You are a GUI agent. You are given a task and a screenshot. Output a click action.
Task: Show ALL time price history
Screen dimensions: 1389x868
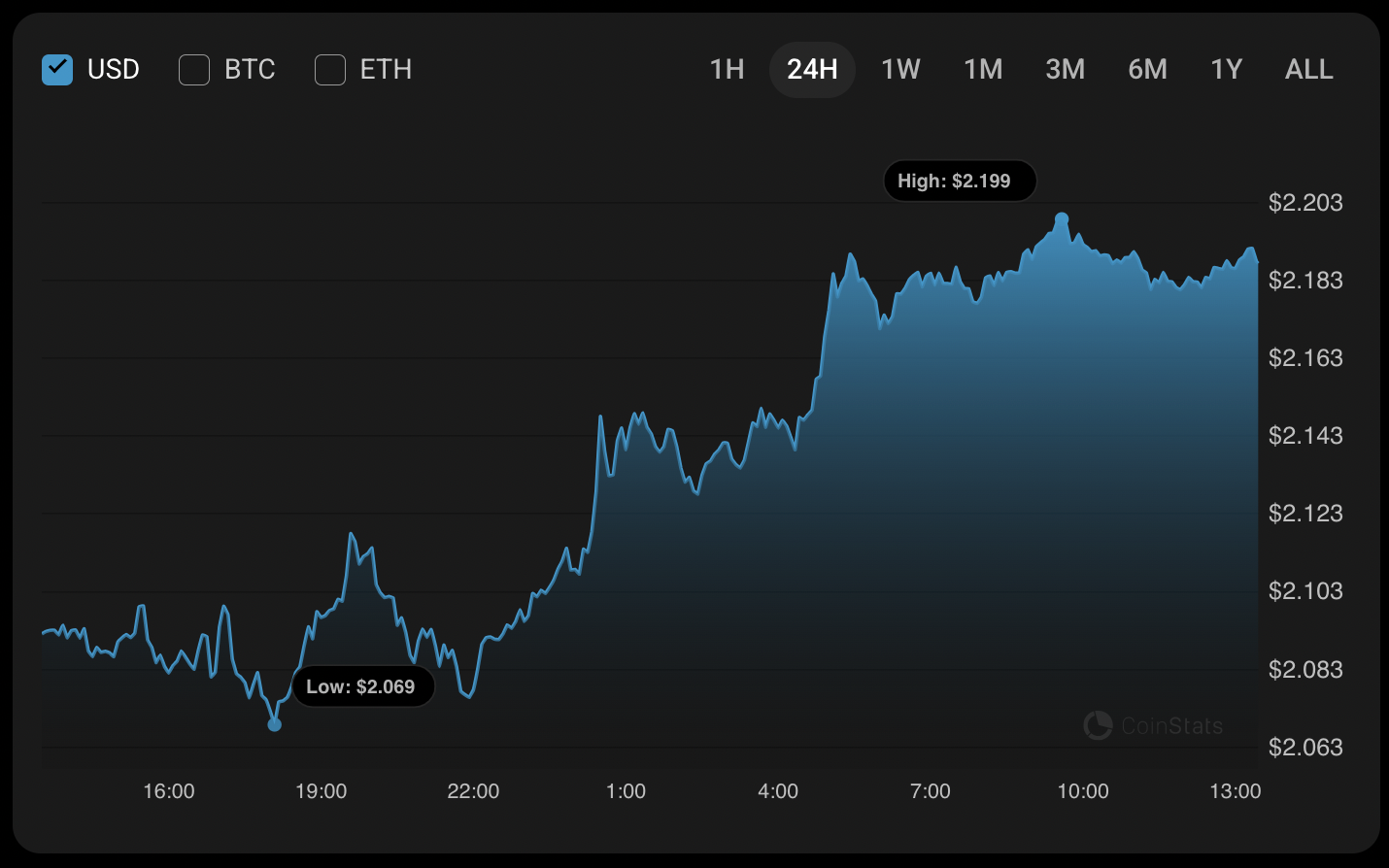point(1308,70)
